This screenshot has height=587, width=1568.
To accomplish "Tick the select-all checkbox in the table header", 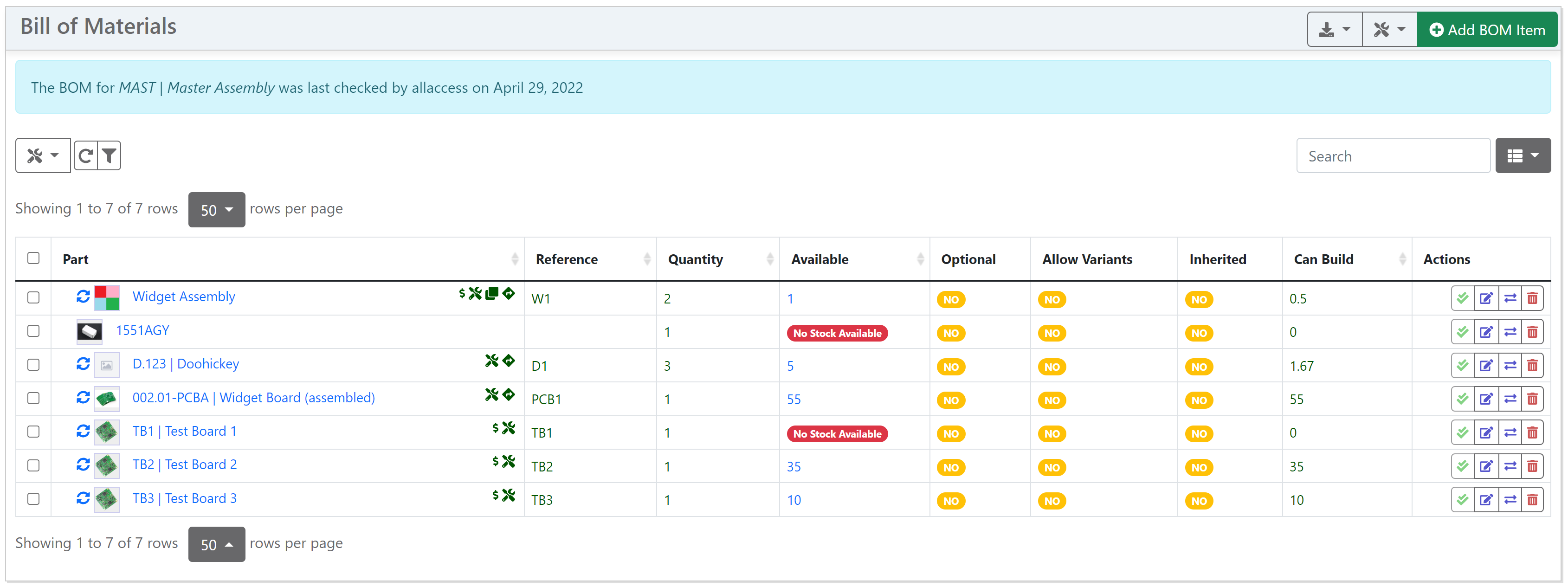I will [x=33, y=258].
